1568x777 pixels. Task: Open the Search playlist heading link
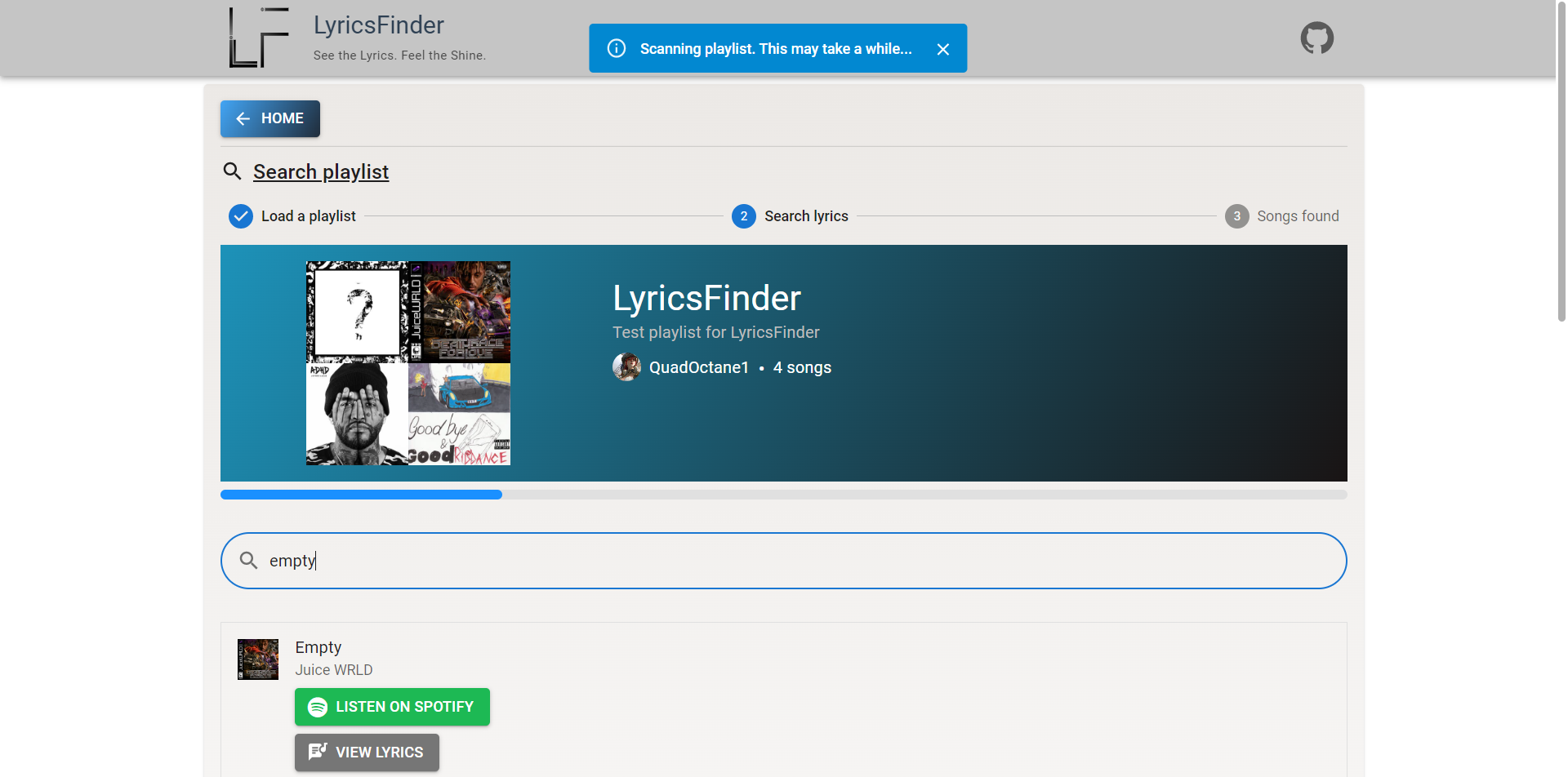tap(321, 172)
